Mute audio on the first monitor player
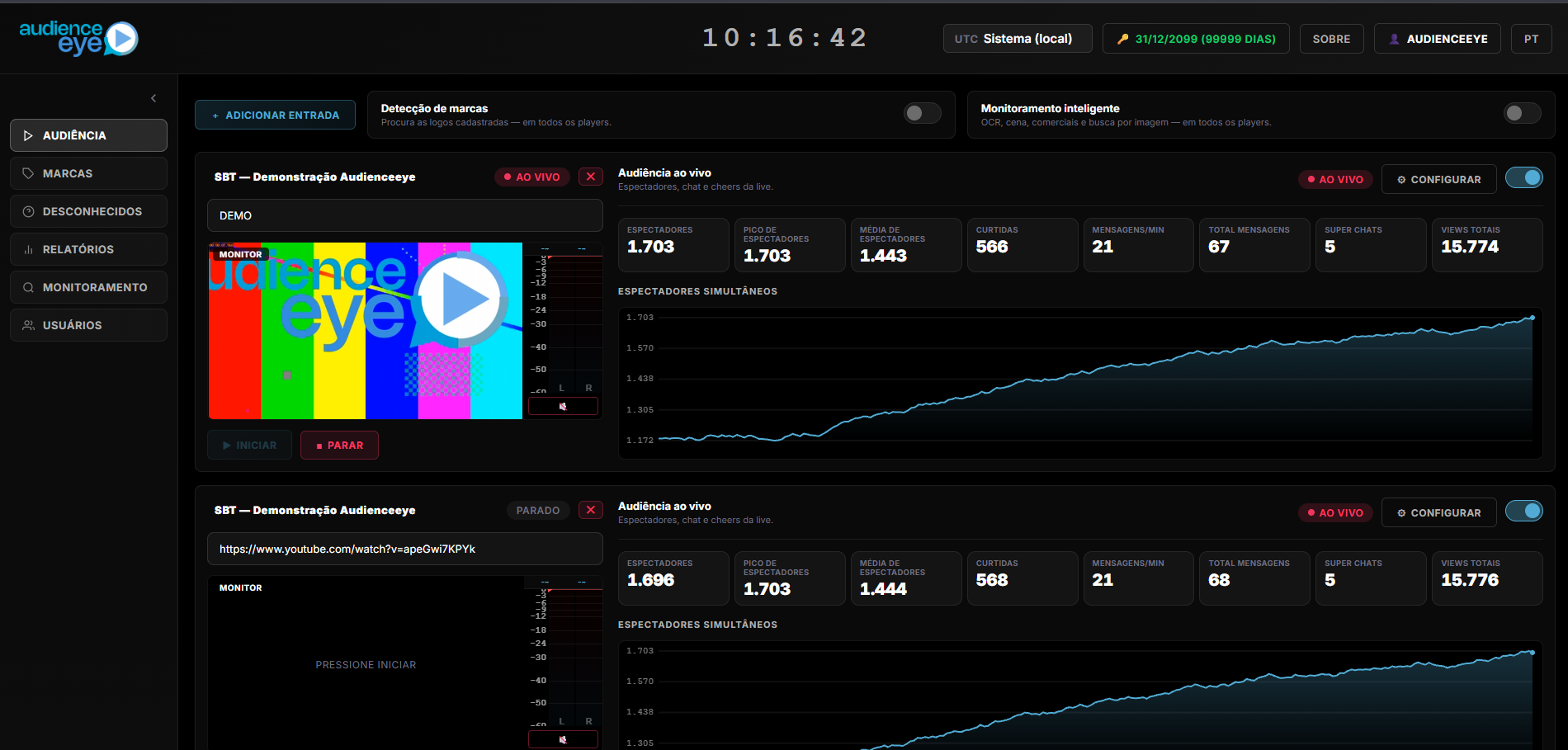1568x750 pixels. 563,406
